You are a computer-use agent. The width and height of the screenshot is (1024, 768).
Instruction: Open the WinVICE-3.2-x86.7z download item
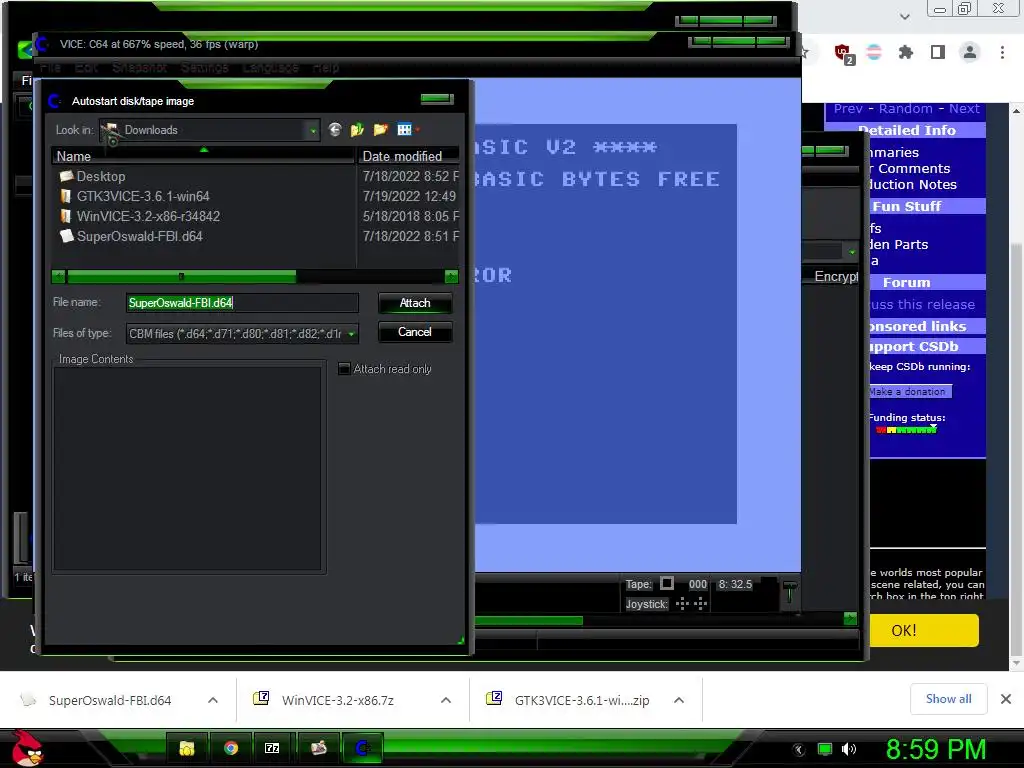coord(338,700)
